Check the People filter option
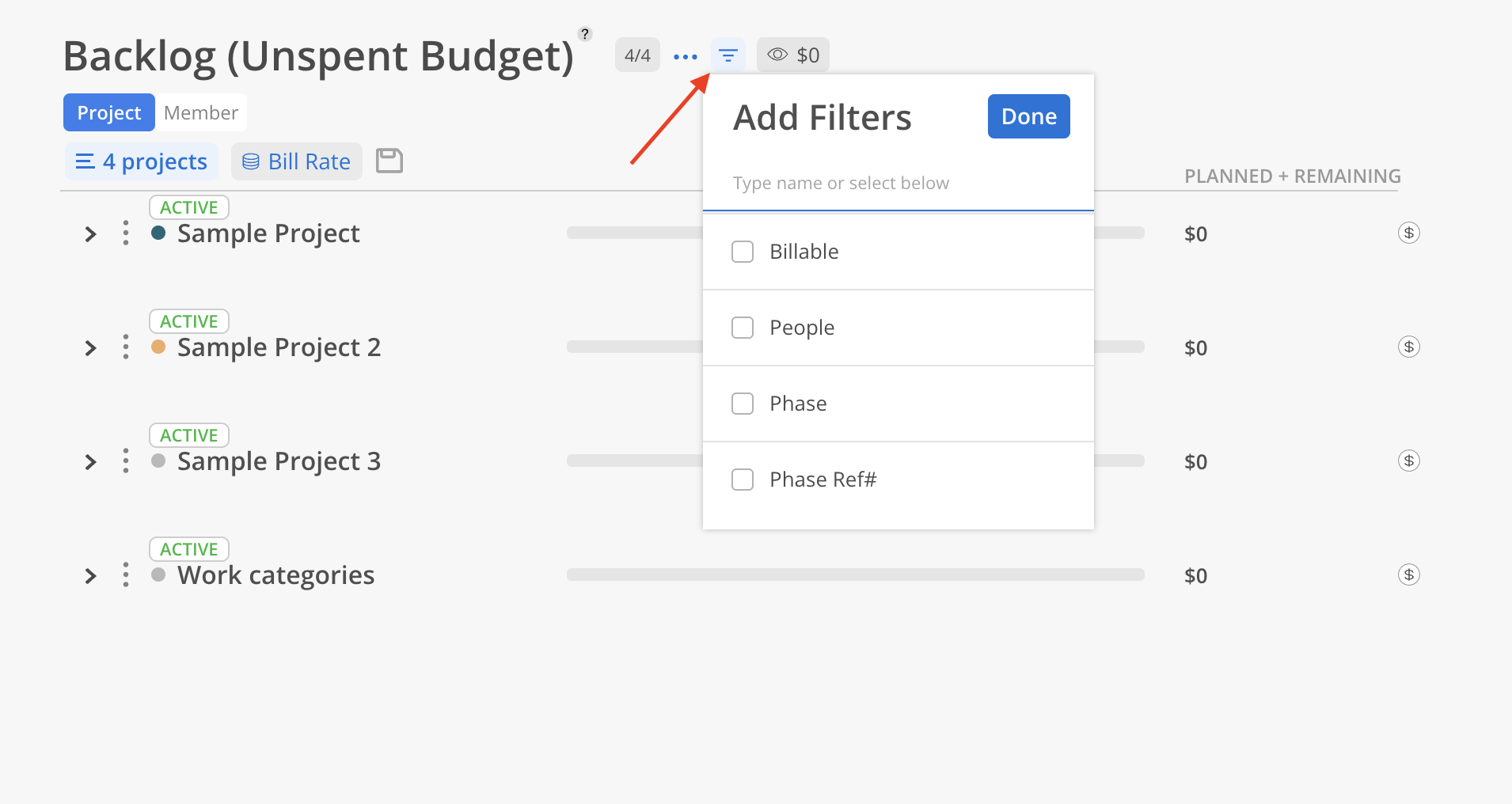 [743, 328]
